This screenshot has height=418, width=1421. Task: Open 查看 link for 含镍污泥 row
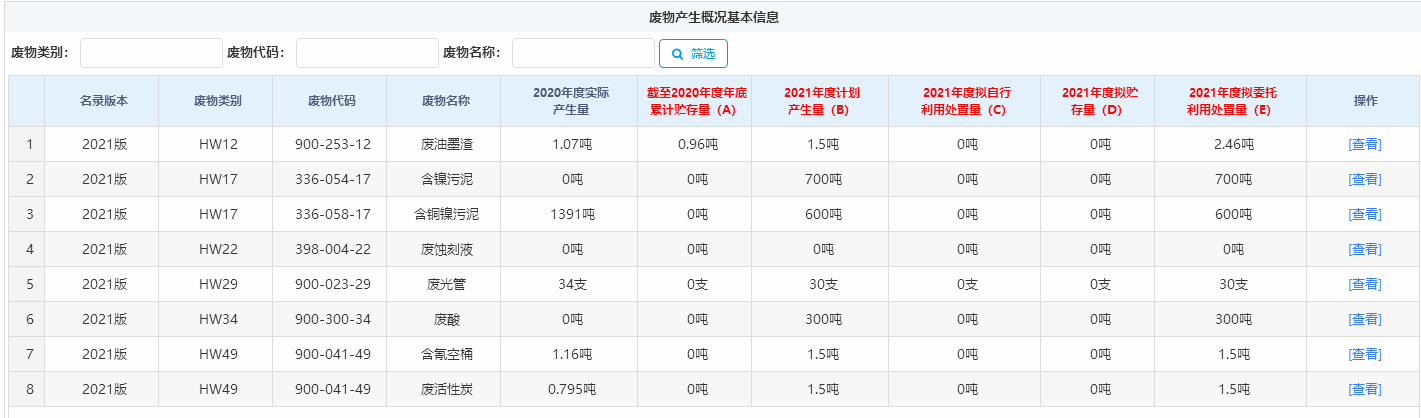1365,179
